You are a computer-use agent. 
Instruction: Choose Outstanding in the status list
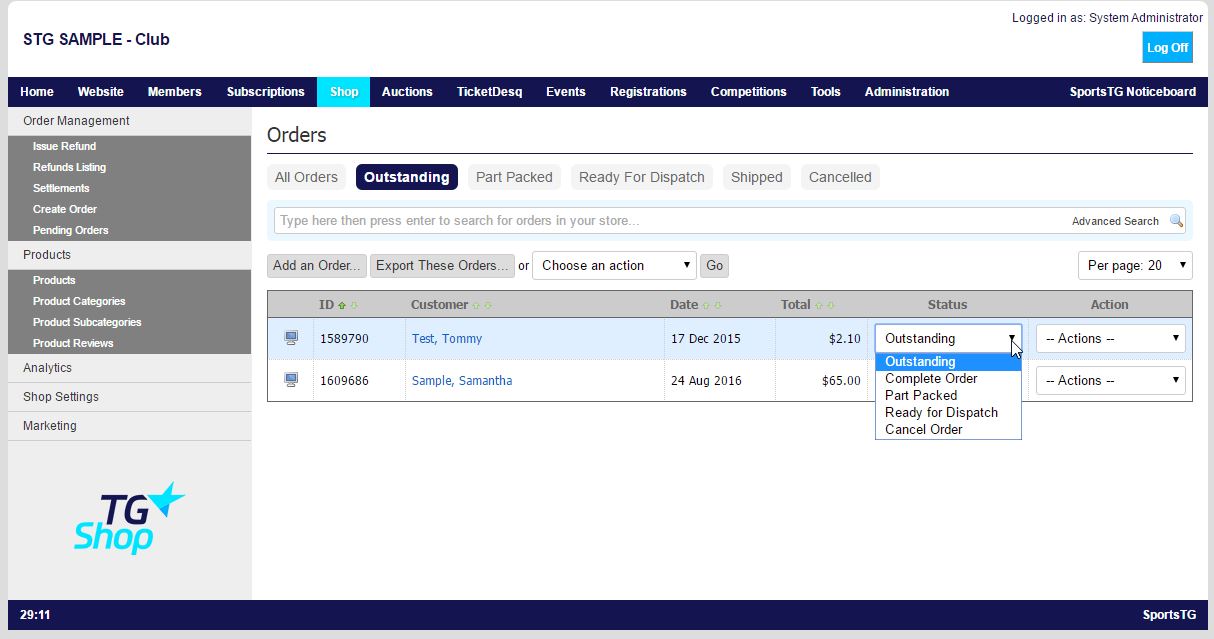tap(948, 362)
